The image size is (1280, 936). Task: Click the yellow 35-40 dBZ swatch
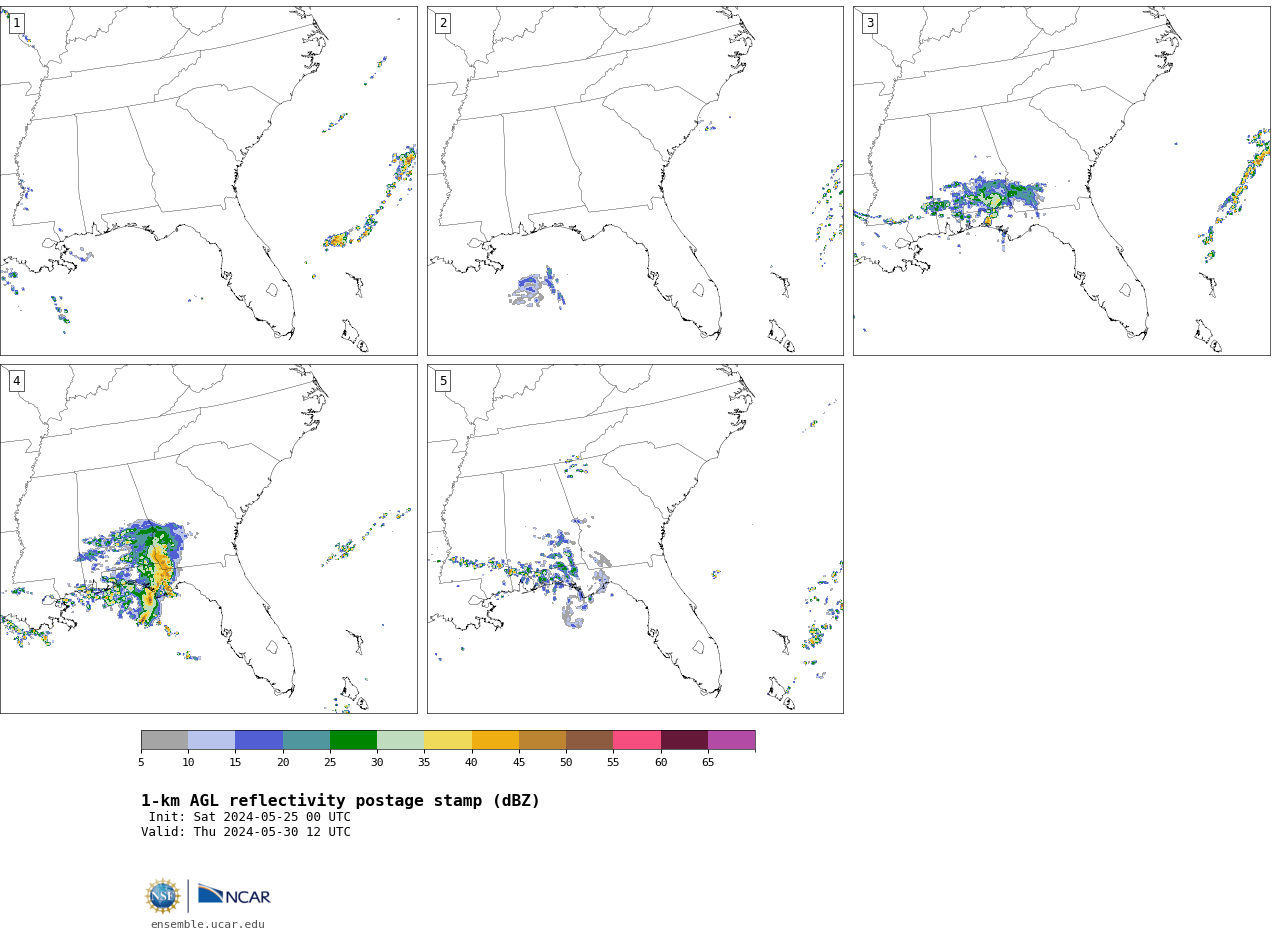pos(448,740)
